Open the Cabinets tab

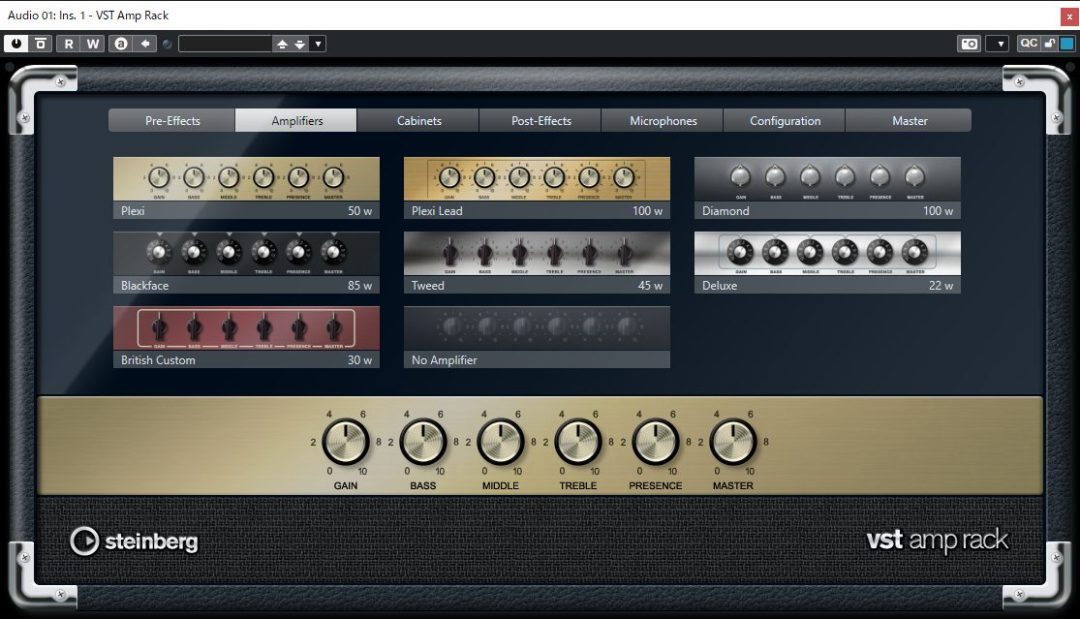tap(419, 120)
